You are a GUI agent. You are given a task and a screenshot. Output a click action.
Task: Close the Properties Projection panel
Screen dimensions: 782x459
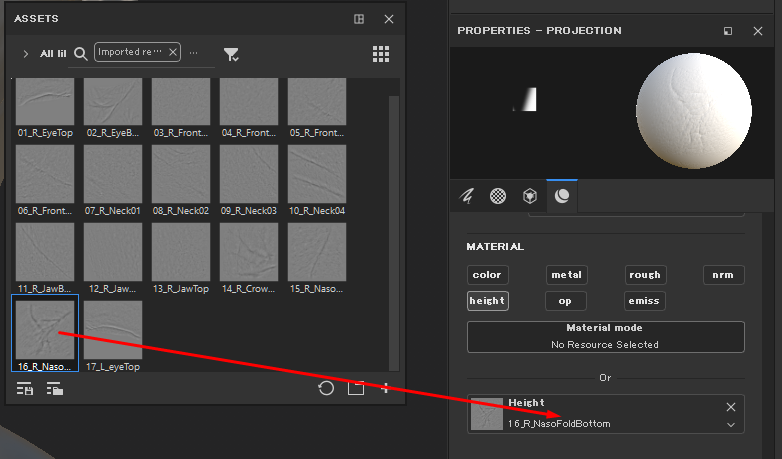point(758,31)
